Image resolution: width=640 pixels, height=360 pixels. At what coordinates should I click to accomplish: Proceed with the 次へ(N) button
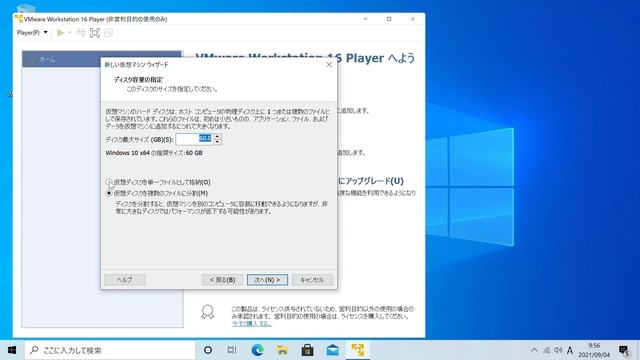(267, 280)
